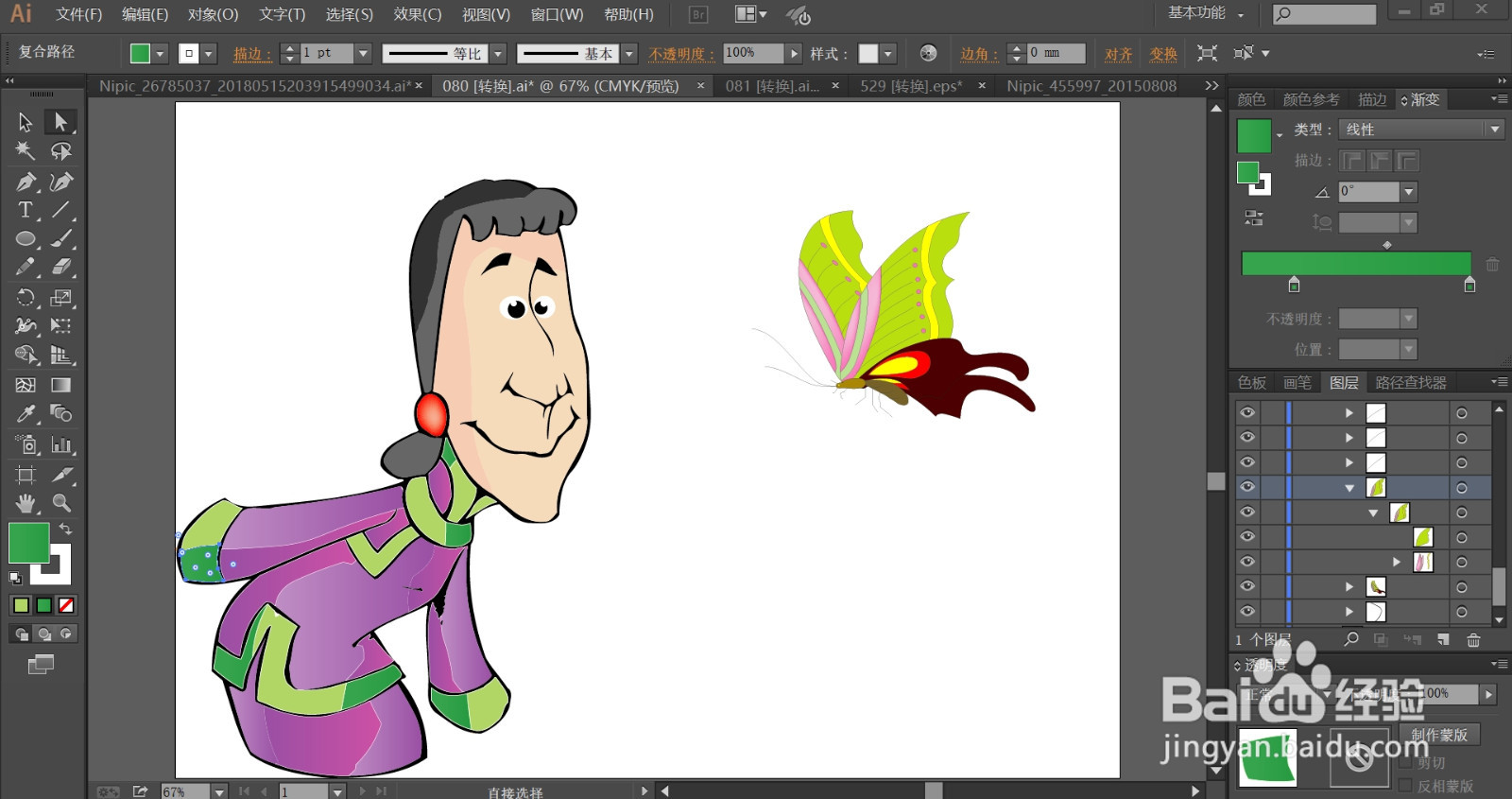1512x799 pixels.
Task: Select the Eraser tool
Action: 61,268
